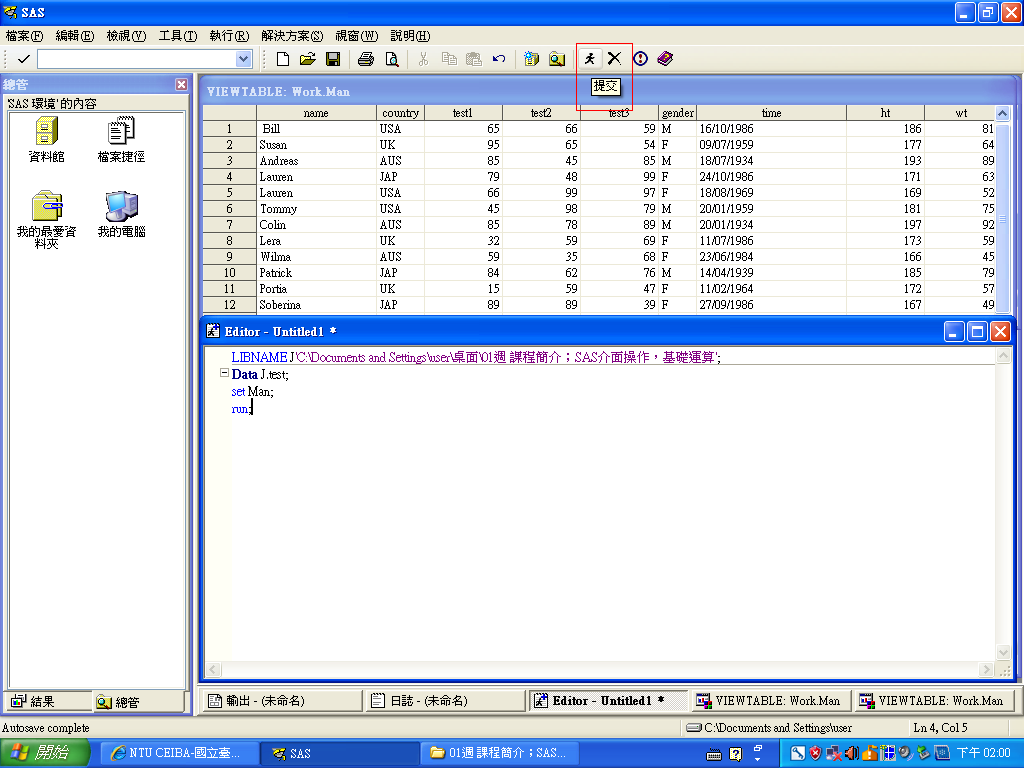Click the current folder path in status bar
The image size is (1024, 768).
point(777,728)
